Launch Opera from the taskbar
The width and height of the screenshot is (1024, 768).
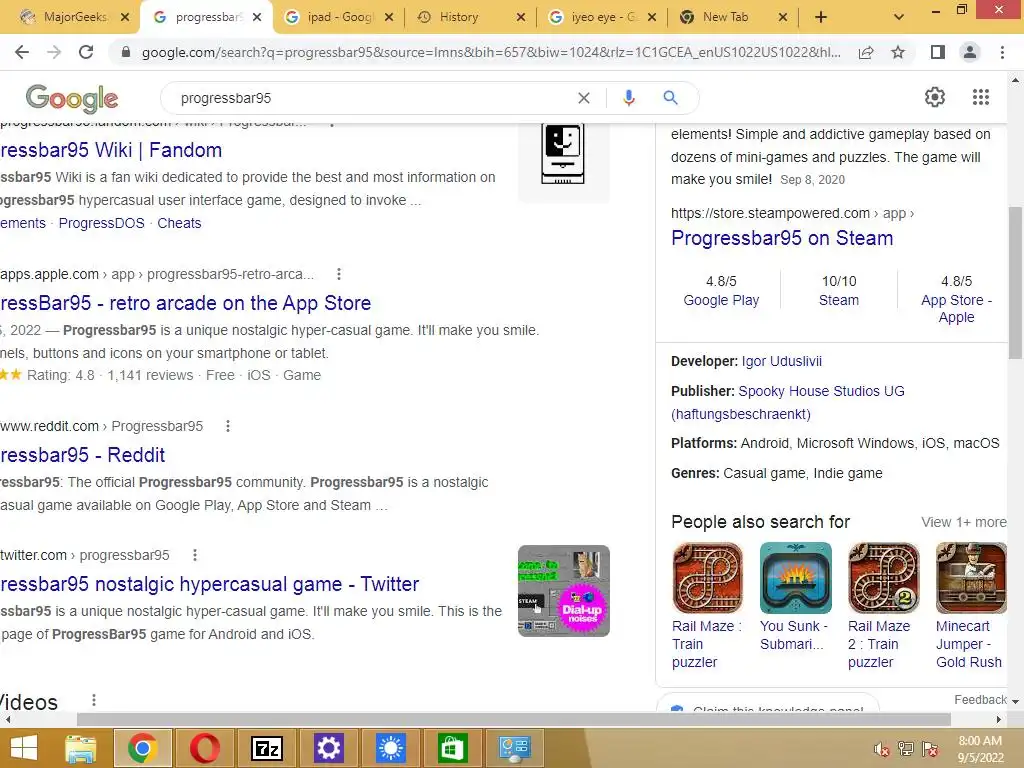[x=204, y=748]
